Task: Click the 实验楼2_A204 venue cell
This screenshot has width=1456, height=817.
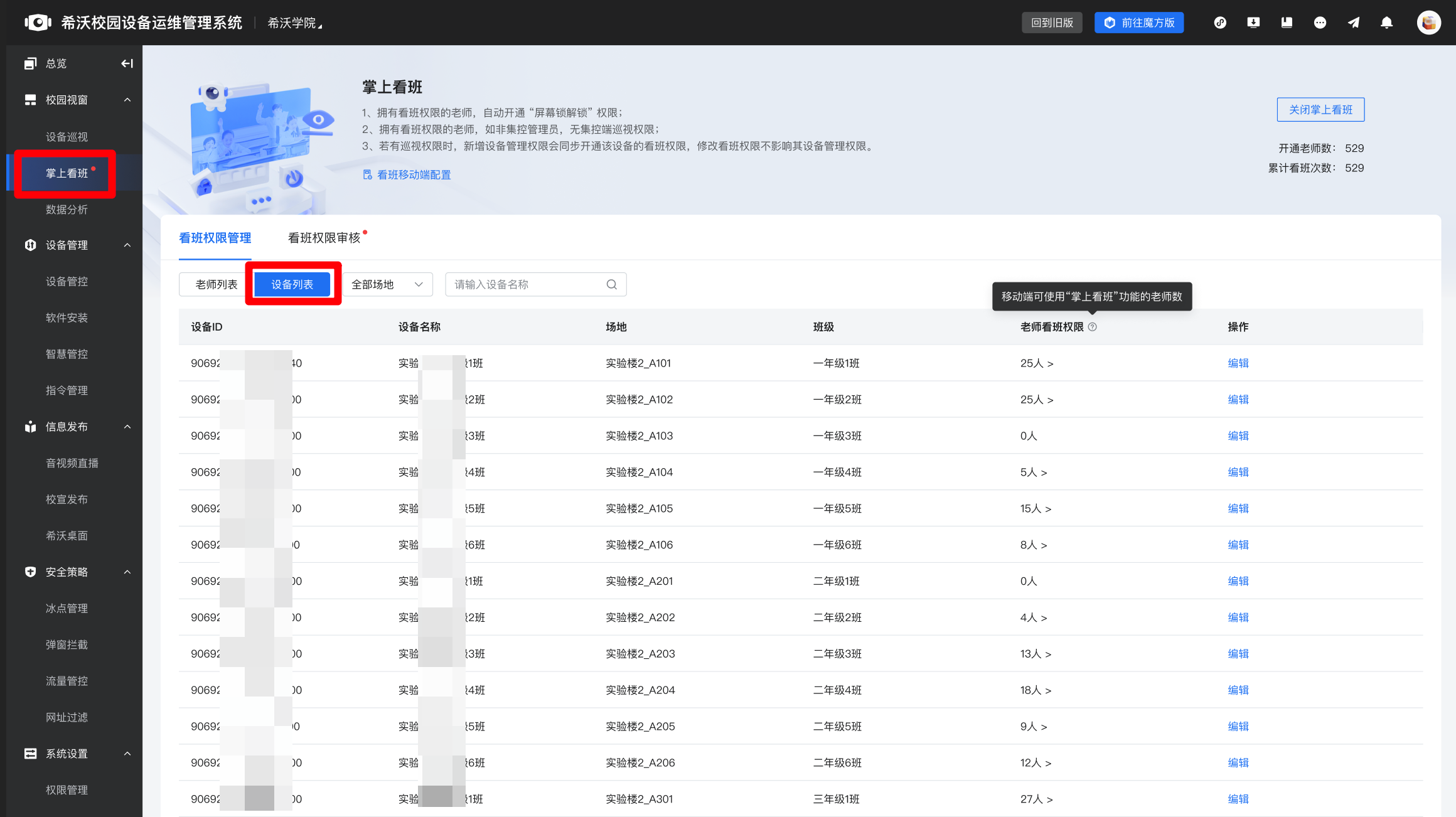Action: coord(640,690)
